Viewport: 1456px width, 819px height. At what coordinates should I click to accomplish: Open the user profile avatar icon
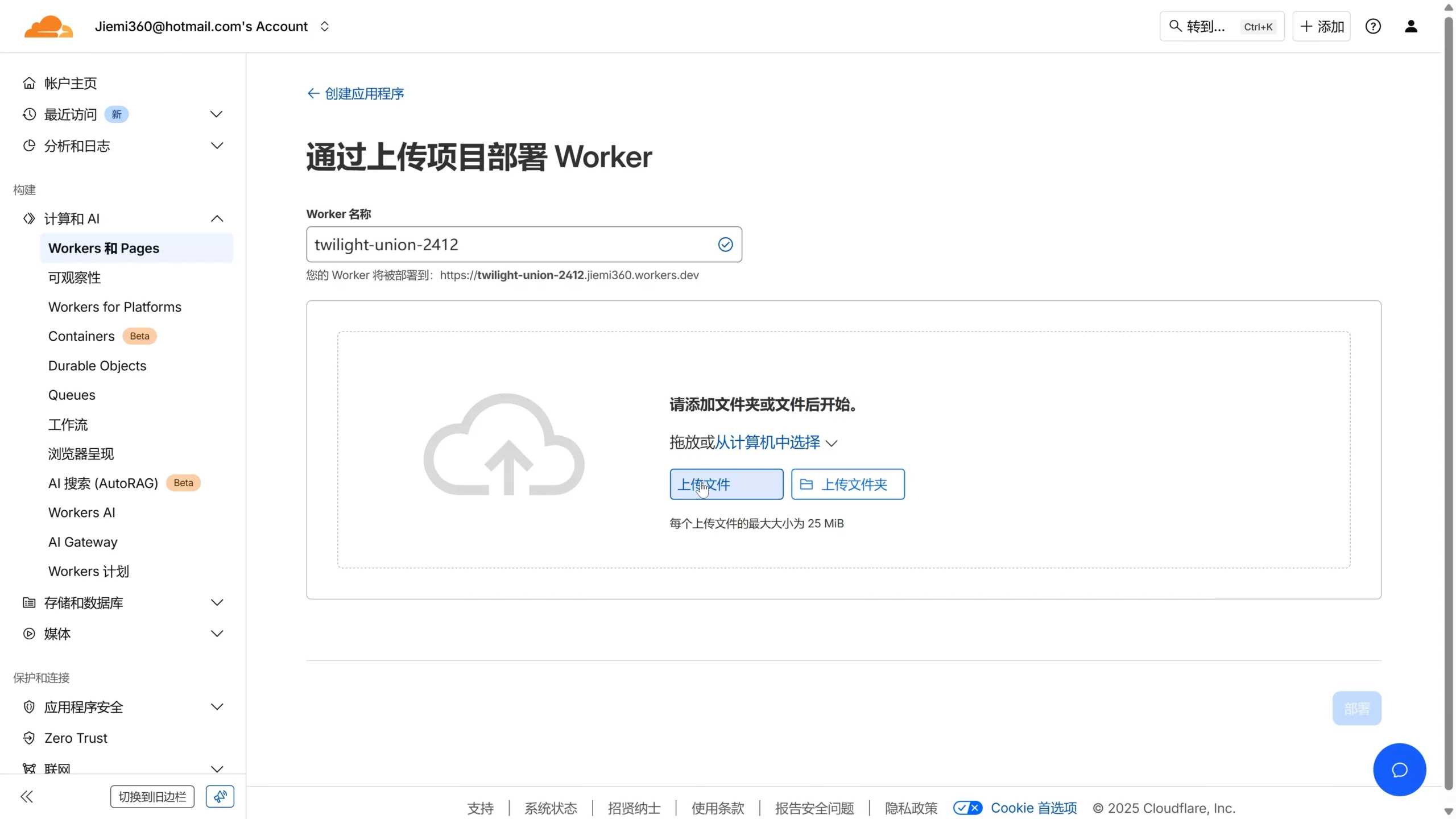tap(1412, 26)
